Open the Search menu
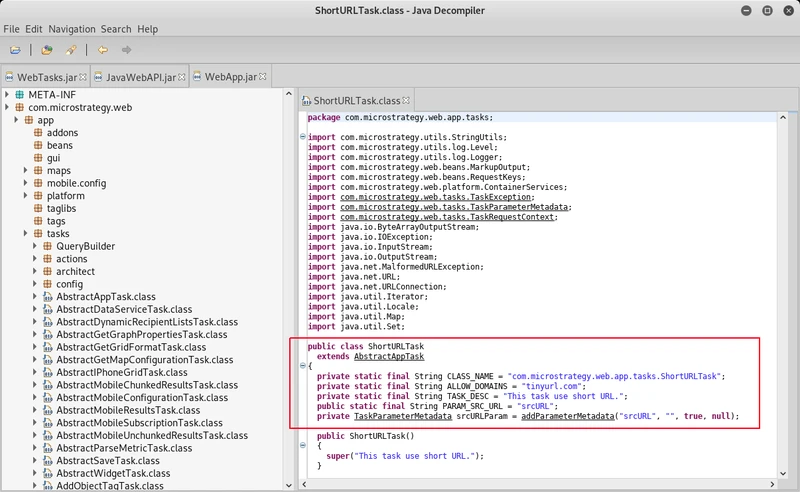 click(x=116, y=29)
